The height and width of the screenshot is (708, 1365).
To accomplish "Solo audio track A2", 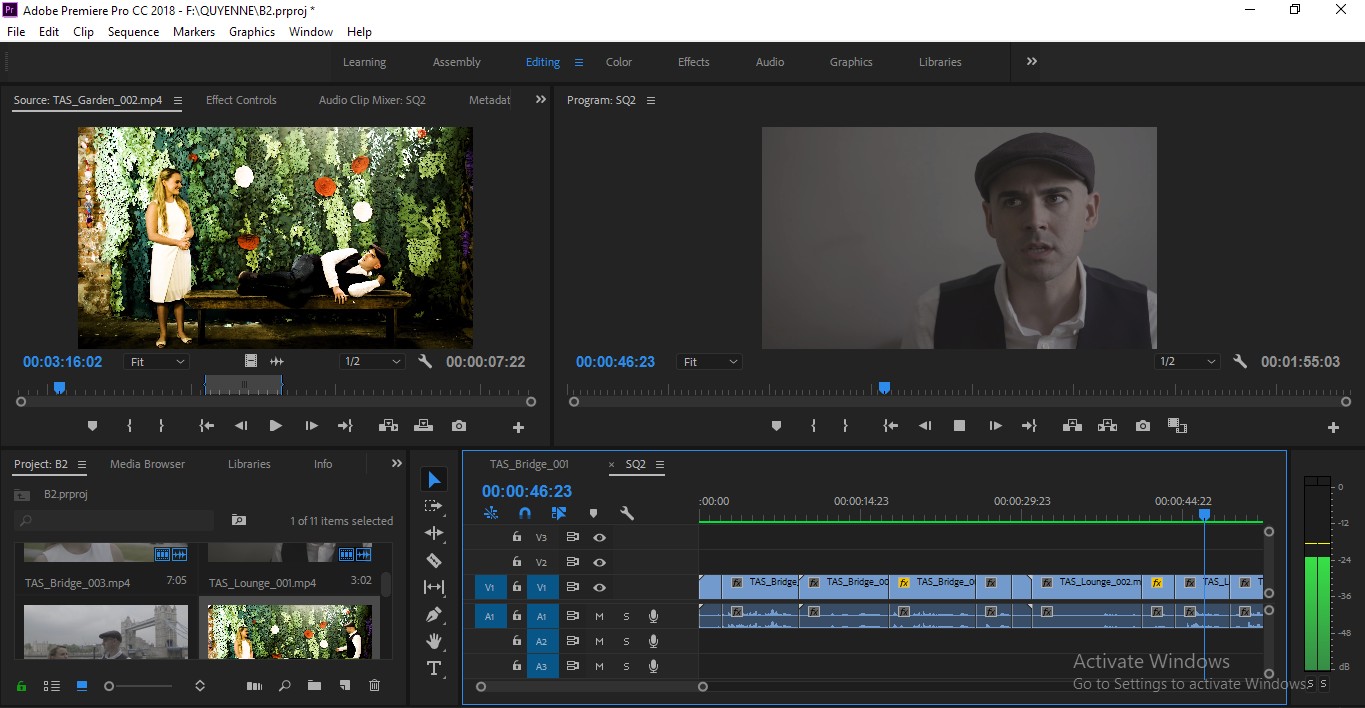I will point(626,641).
